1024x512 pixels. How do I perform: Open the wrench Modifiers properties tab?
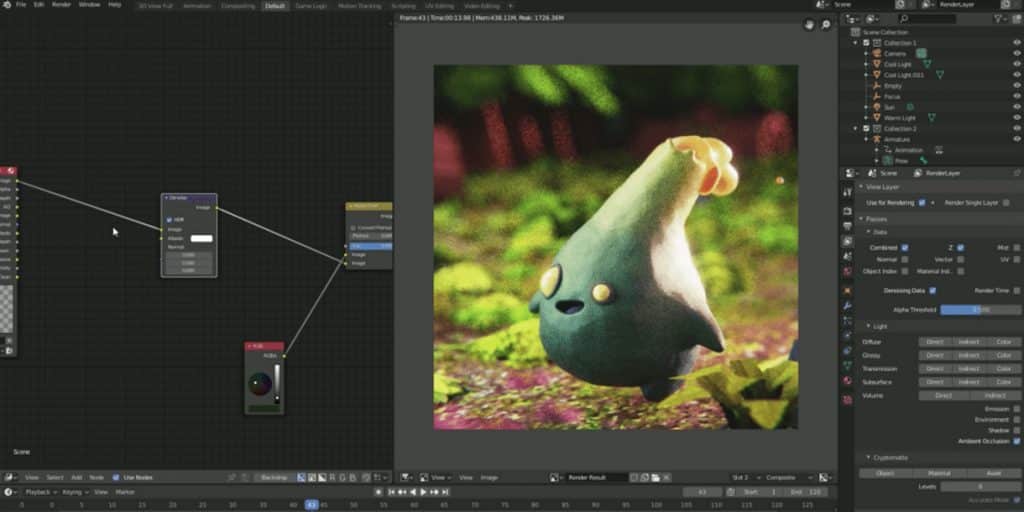coord(847,305)
